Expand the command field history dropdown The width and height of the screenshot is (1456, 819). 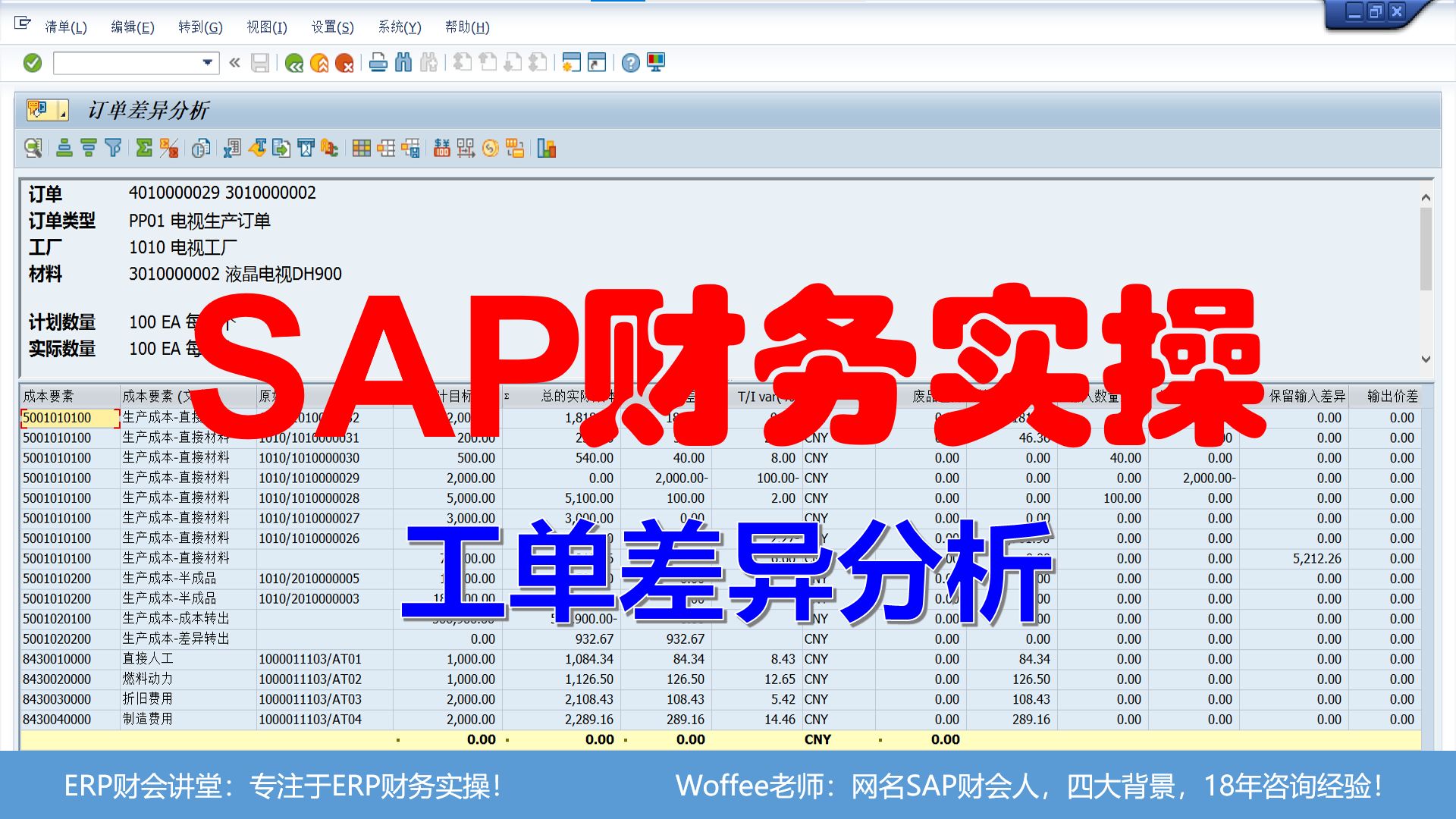207,63
